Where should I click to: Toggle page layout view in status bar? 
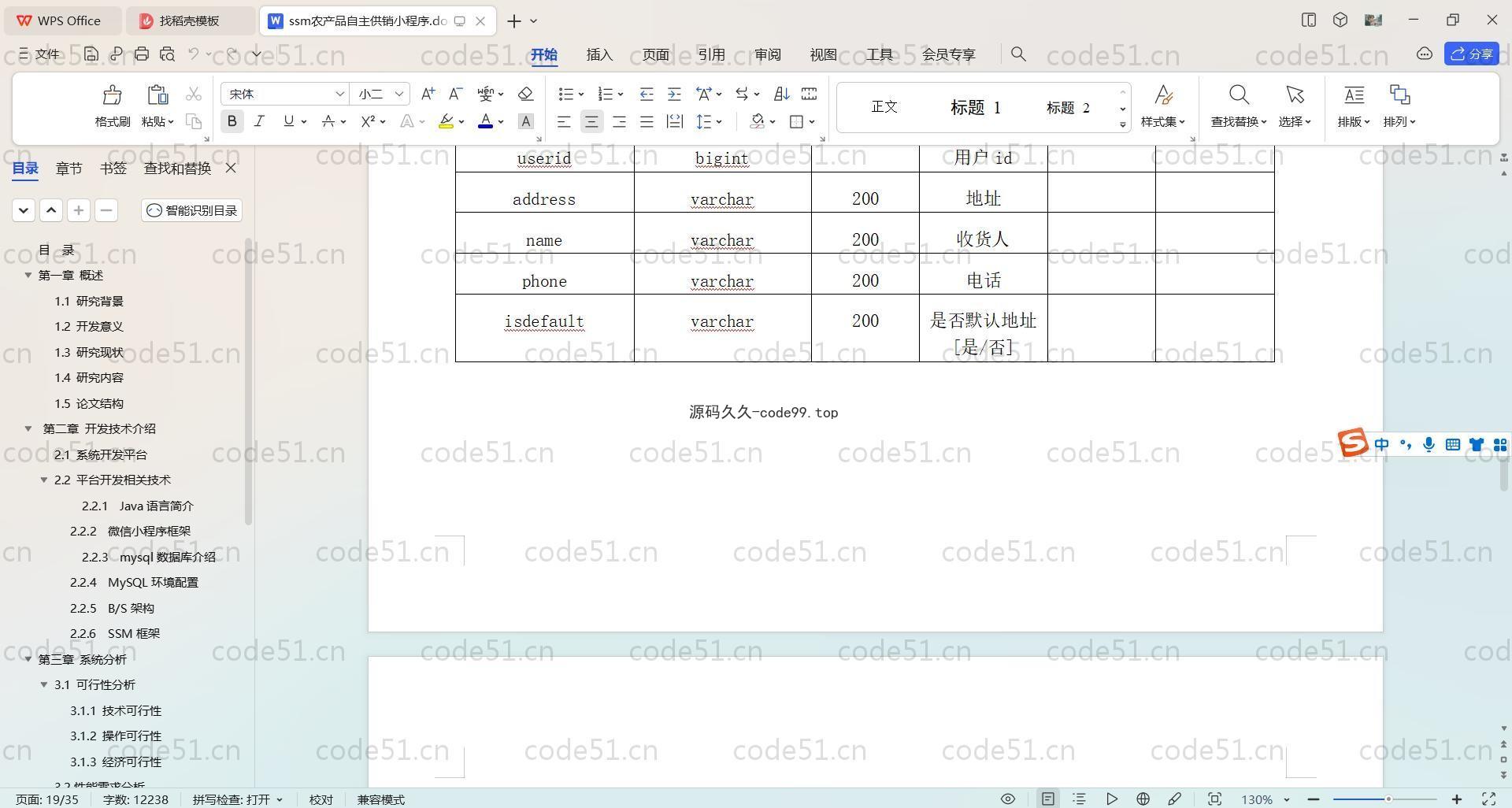pyautogui.click(x=1047, y=799)
